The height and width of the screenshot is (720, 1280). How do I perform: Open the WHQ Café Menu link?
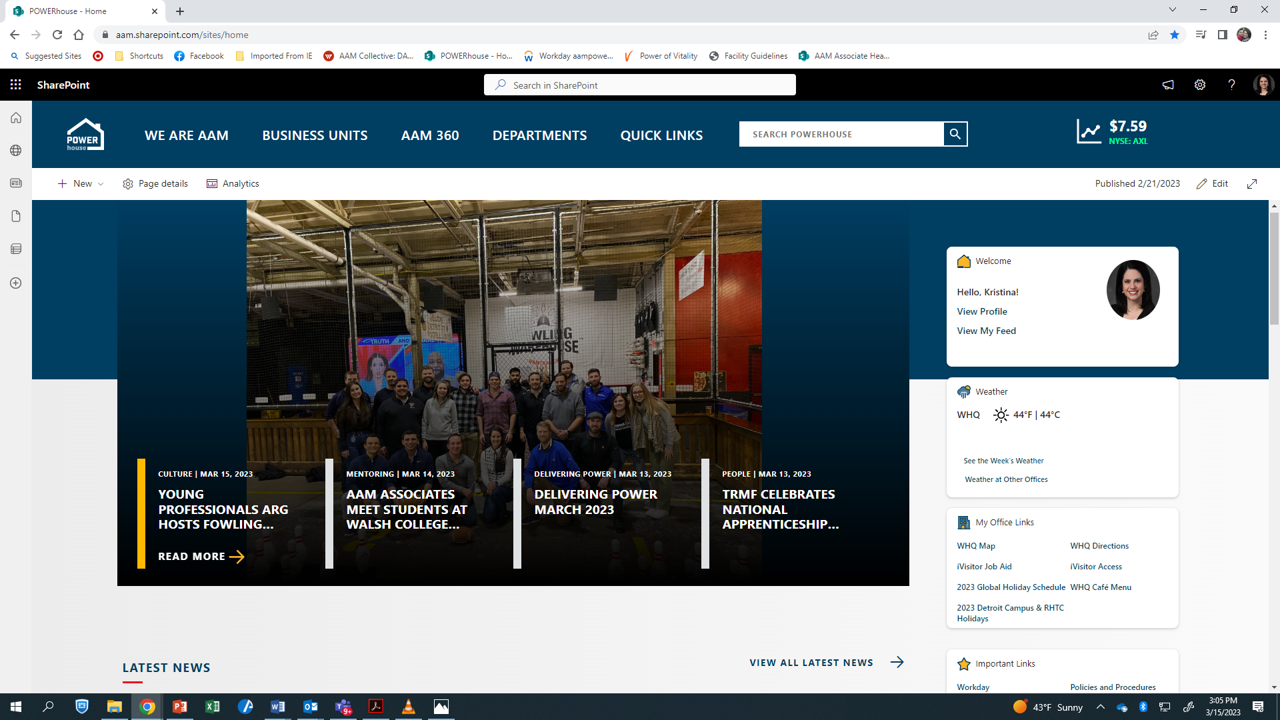[x=1100, y=587]
